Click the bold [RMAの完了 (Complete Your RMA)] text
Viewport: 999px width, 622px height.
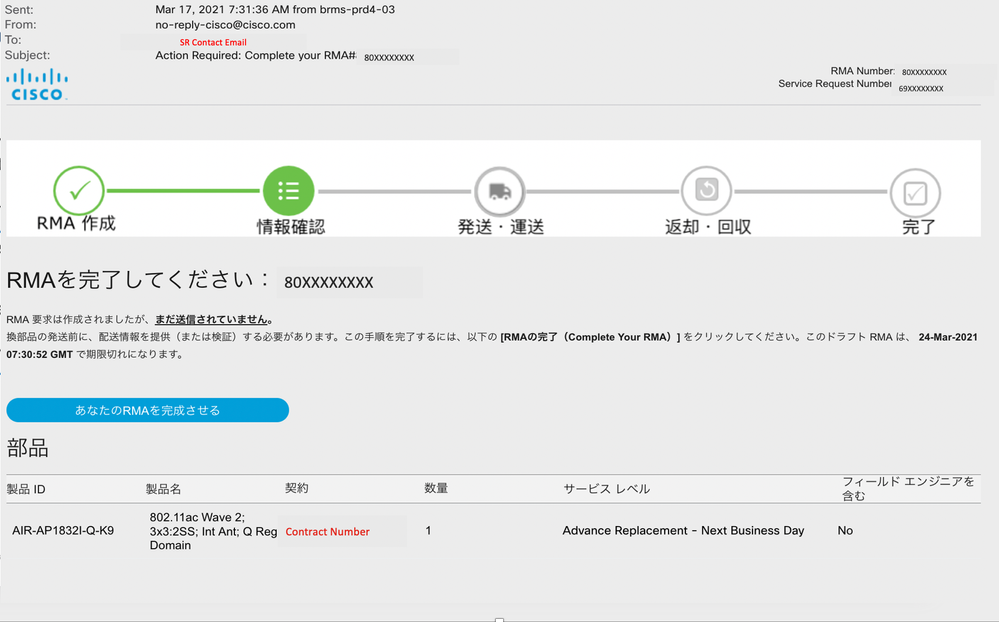(x=590, y=337)
